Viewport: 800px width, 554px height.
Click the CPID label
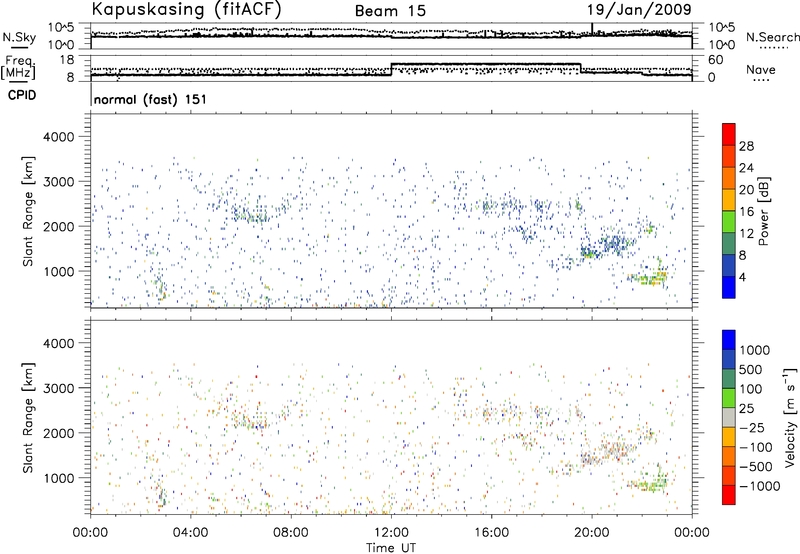tap(22, 95)
